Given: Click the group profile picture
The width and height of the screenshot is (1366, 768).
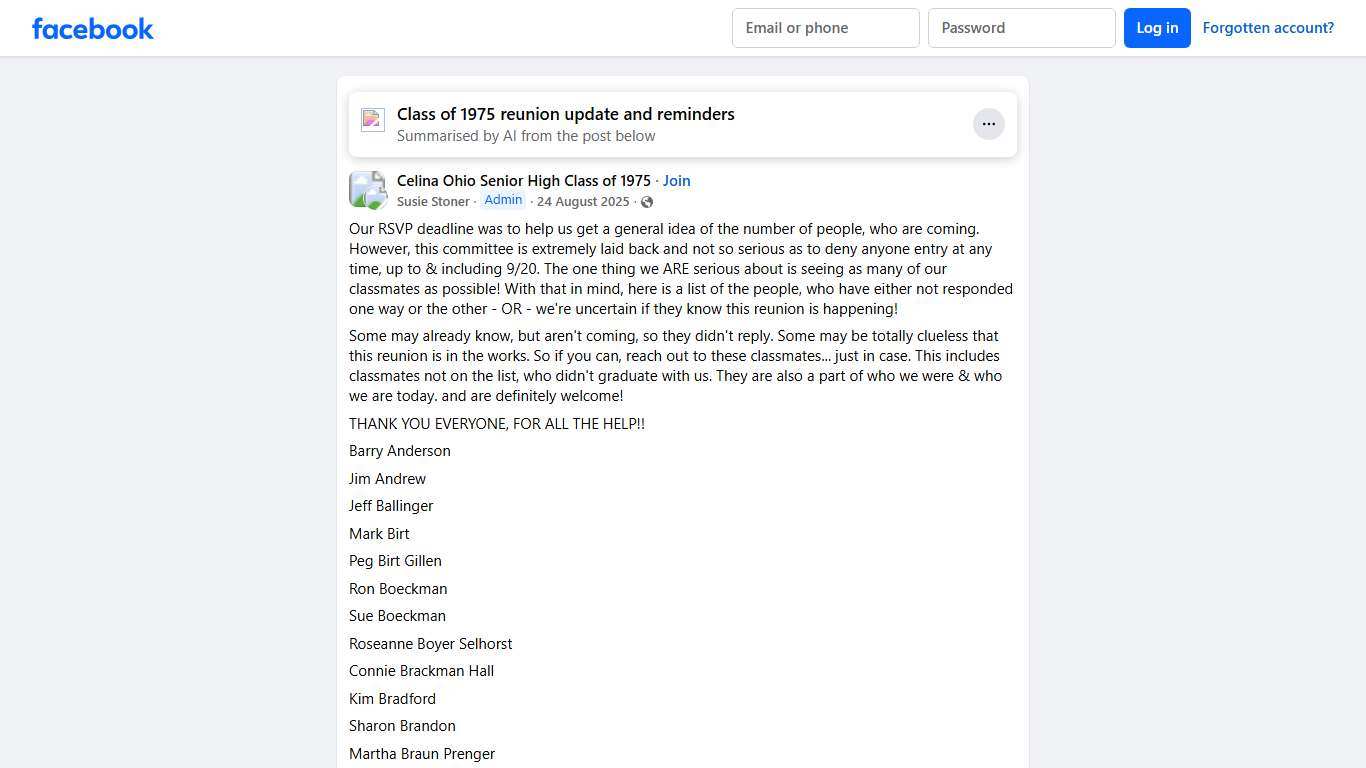Looking at the screenshot, I should pyautogui.click(x=367, y=190).
